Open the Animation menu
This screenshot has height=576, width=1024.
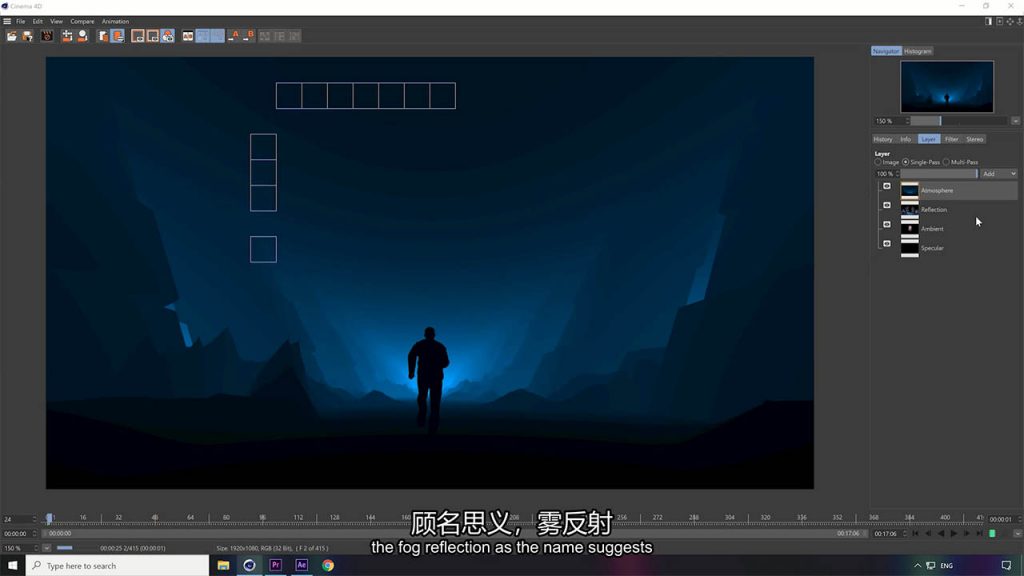[x=116, y=22]
